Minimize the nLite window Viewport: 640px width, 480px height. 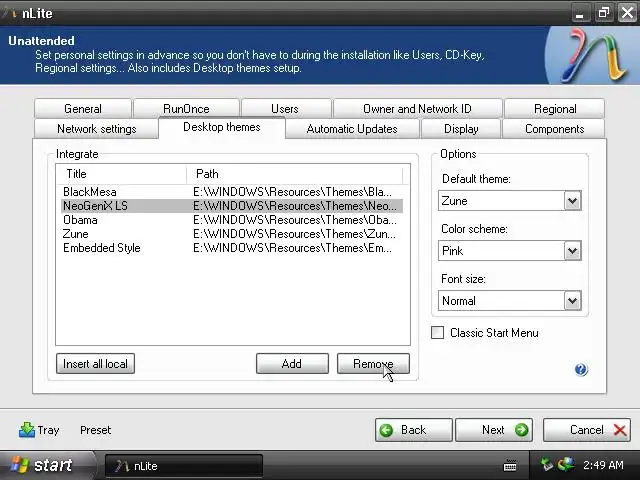(580, 13)
